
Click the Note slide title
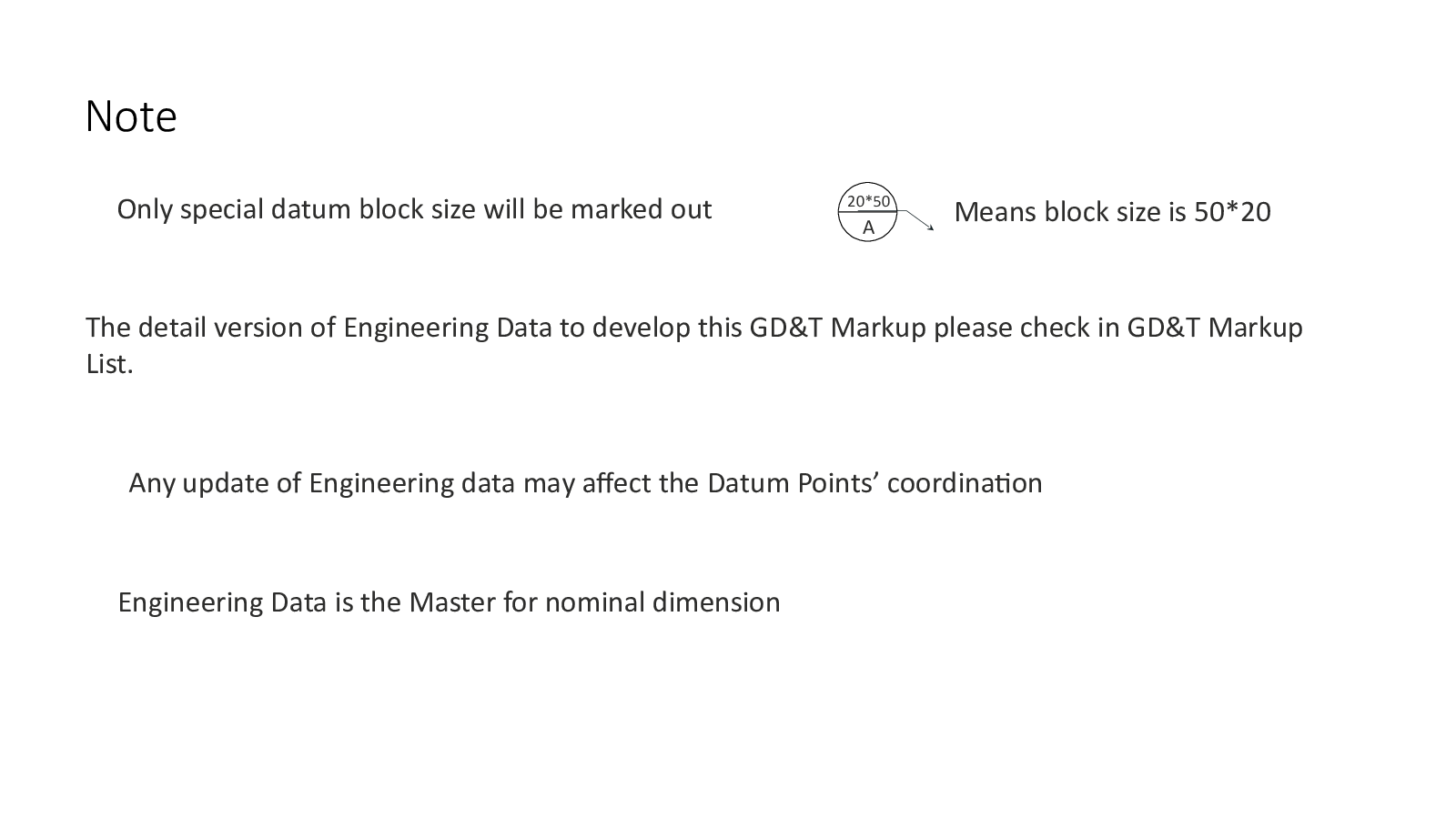pos(131,116)
